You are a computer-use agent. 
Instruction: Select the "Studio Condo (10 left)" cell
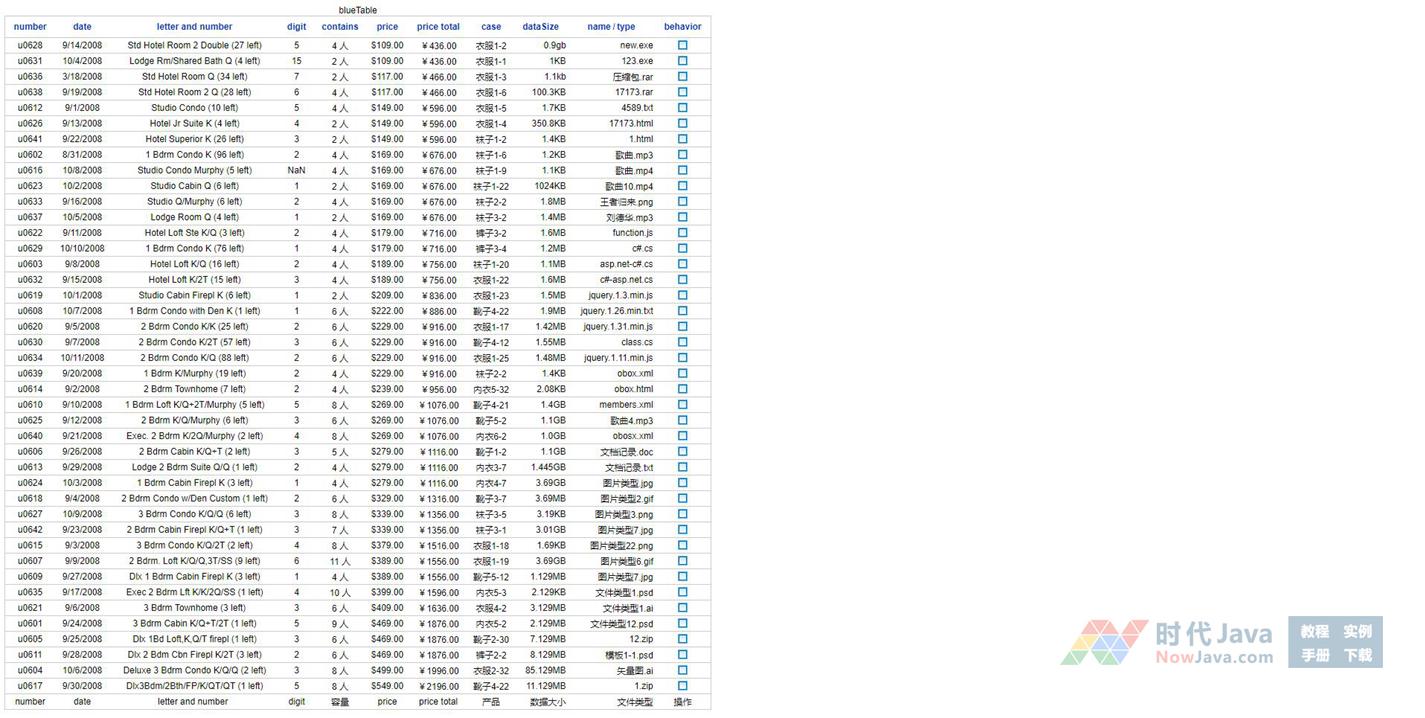[194, 108]
